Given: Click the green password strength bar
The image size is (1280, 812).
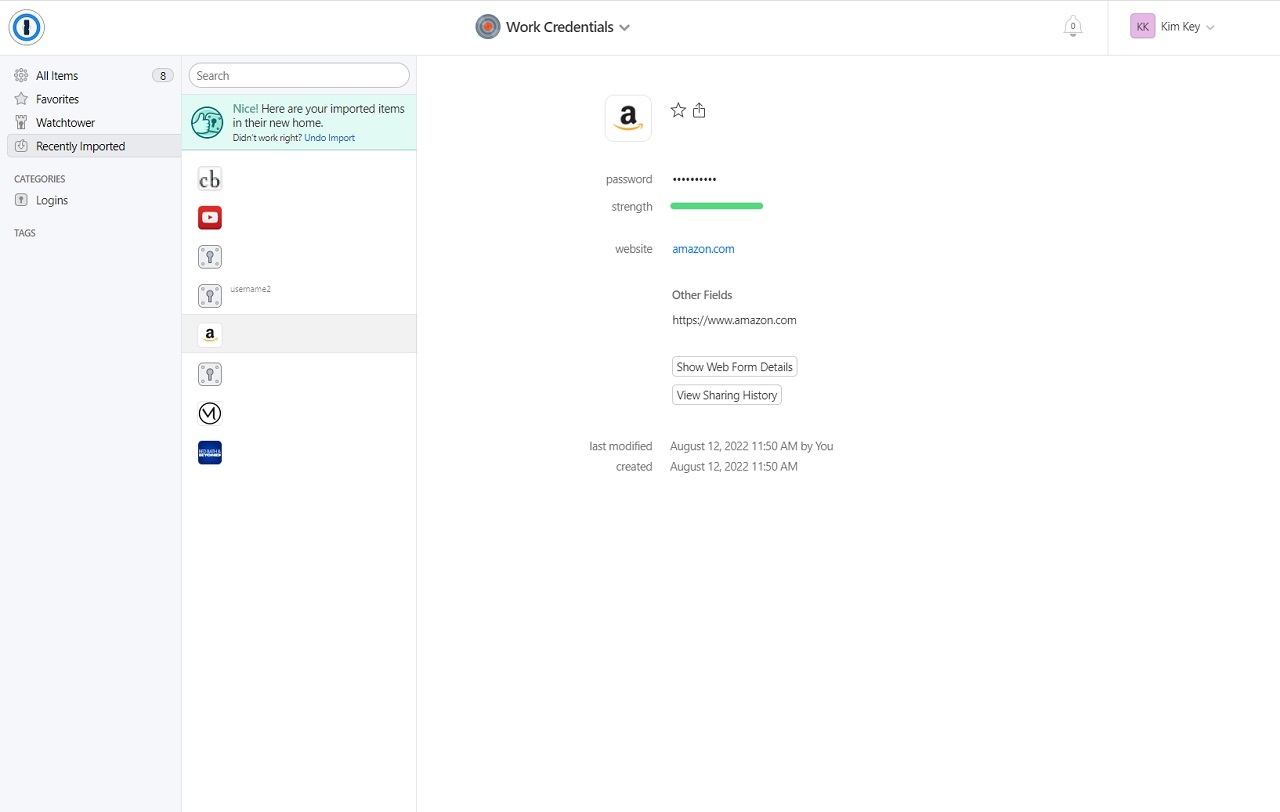Looking at the screenshot, I should [x=716, y=206].
